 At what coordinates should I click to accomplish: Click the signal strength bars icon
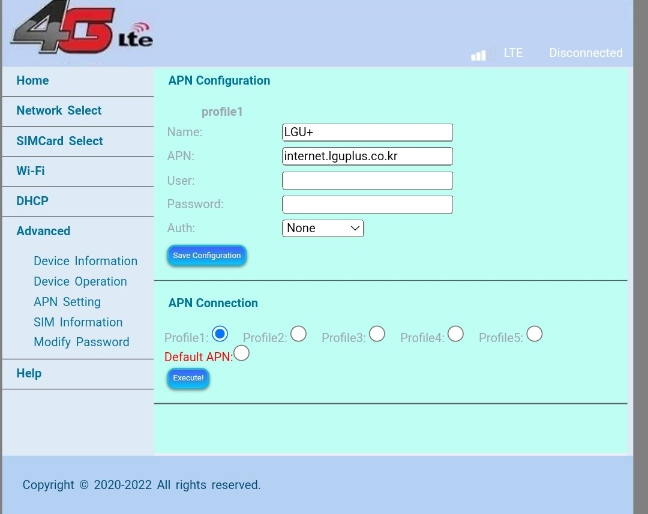(x=478, y=55)
